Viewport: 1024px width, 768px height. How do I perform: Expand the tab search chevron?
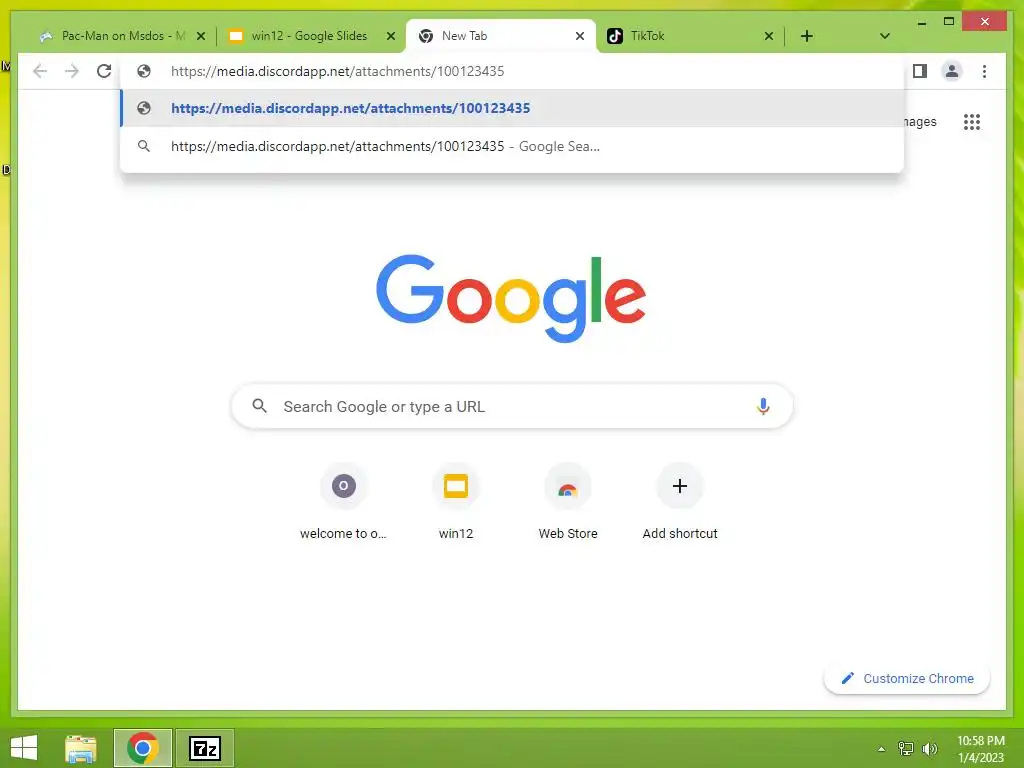[x=885, y=36]
